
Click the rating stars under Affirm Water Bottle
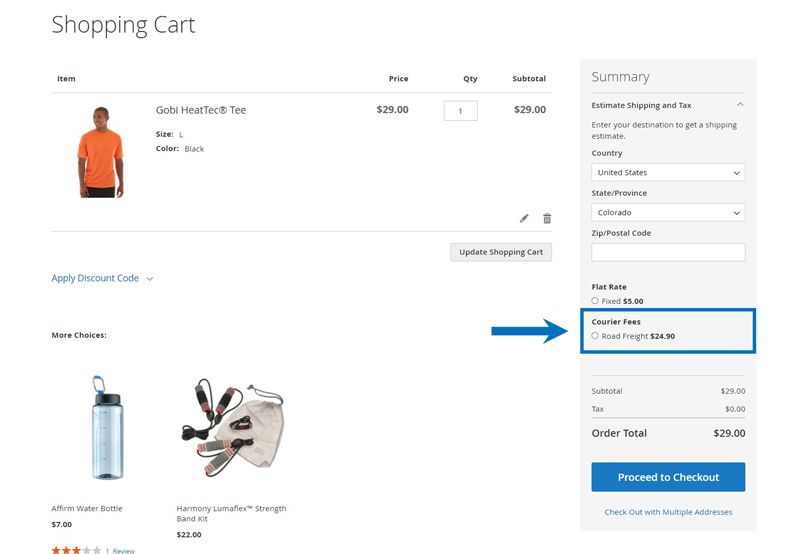pyautogui.click(x=76, y=550)
